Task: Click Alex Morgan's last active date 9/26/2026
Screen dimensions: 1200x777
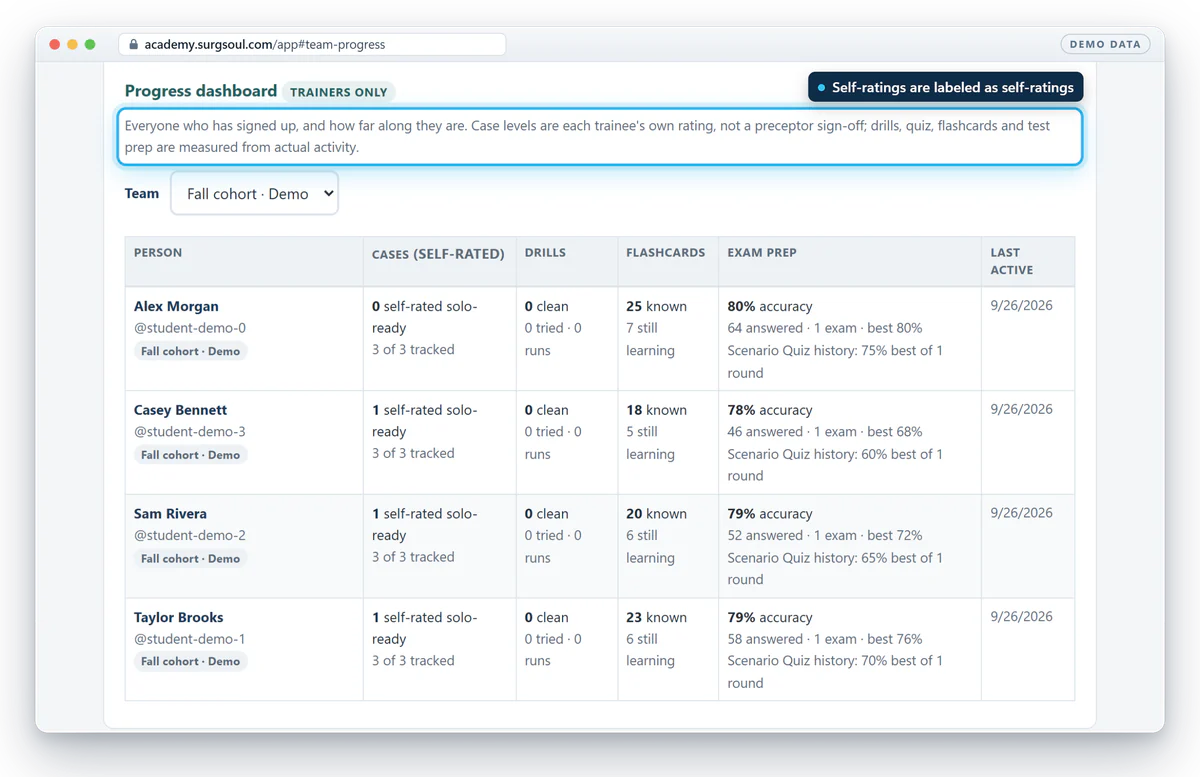Action: click(1021, 305)
